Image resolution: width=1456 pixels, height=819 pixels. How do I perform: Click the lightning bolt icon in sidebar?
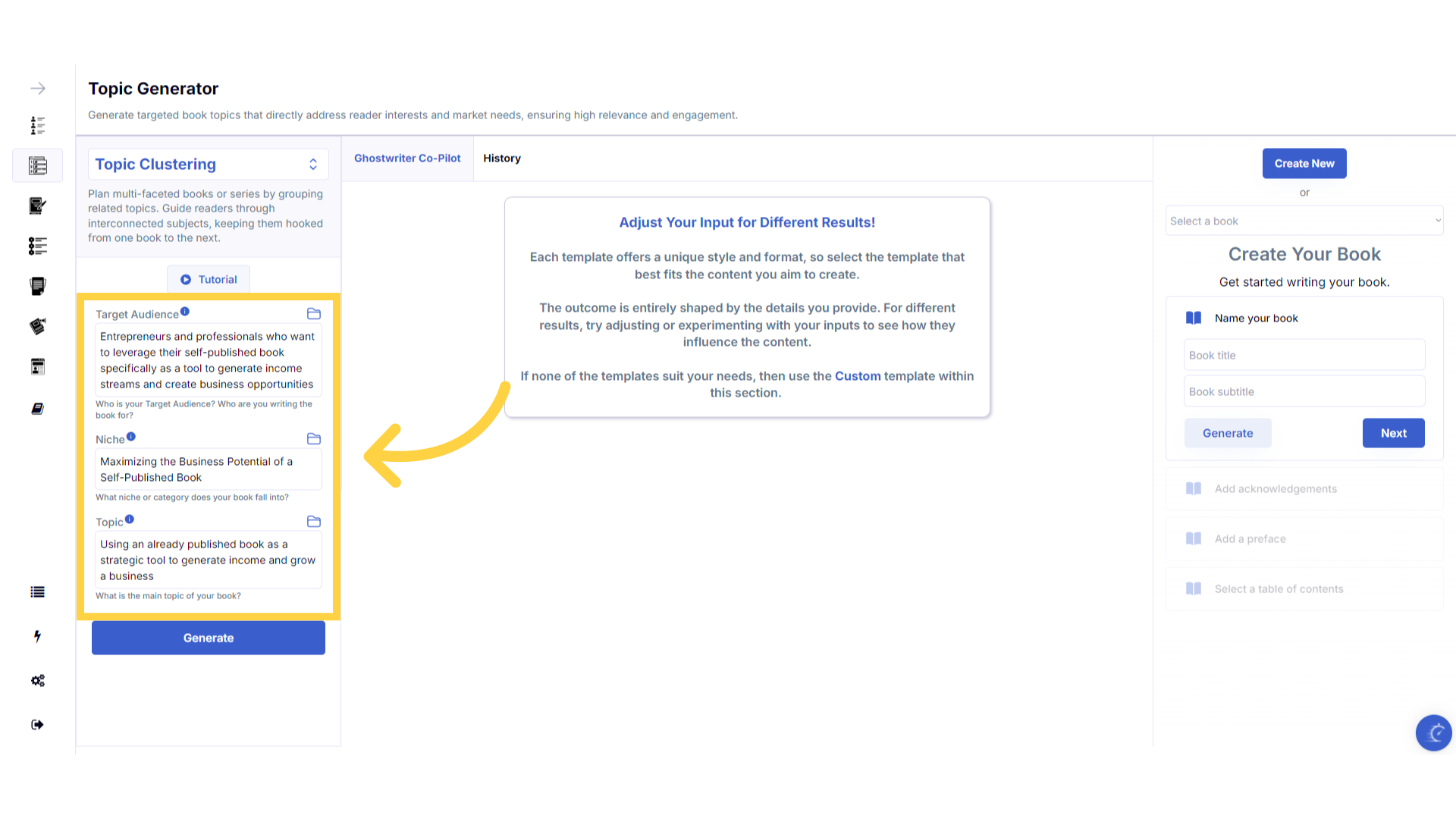38,636
